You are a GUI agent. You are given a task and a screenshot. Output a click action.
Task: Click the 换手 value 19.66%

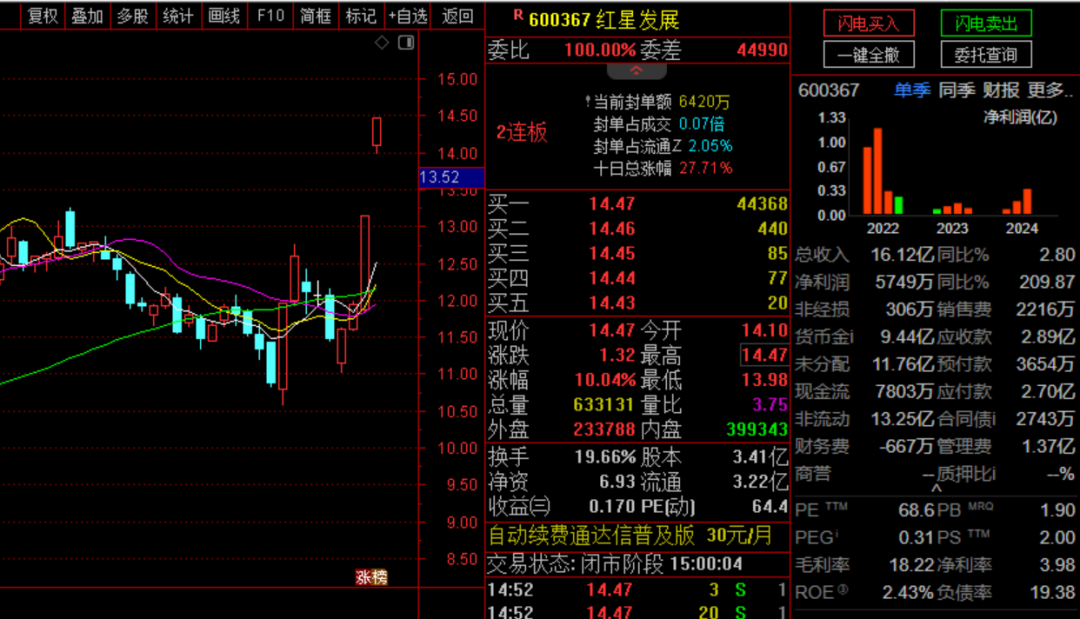pos(605,457)
